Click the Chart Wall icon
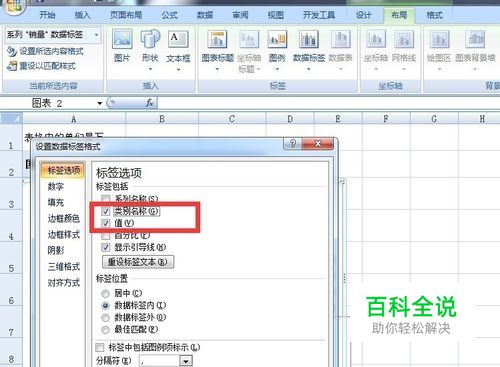The image size is (500, 367). (x=475, y=39)
